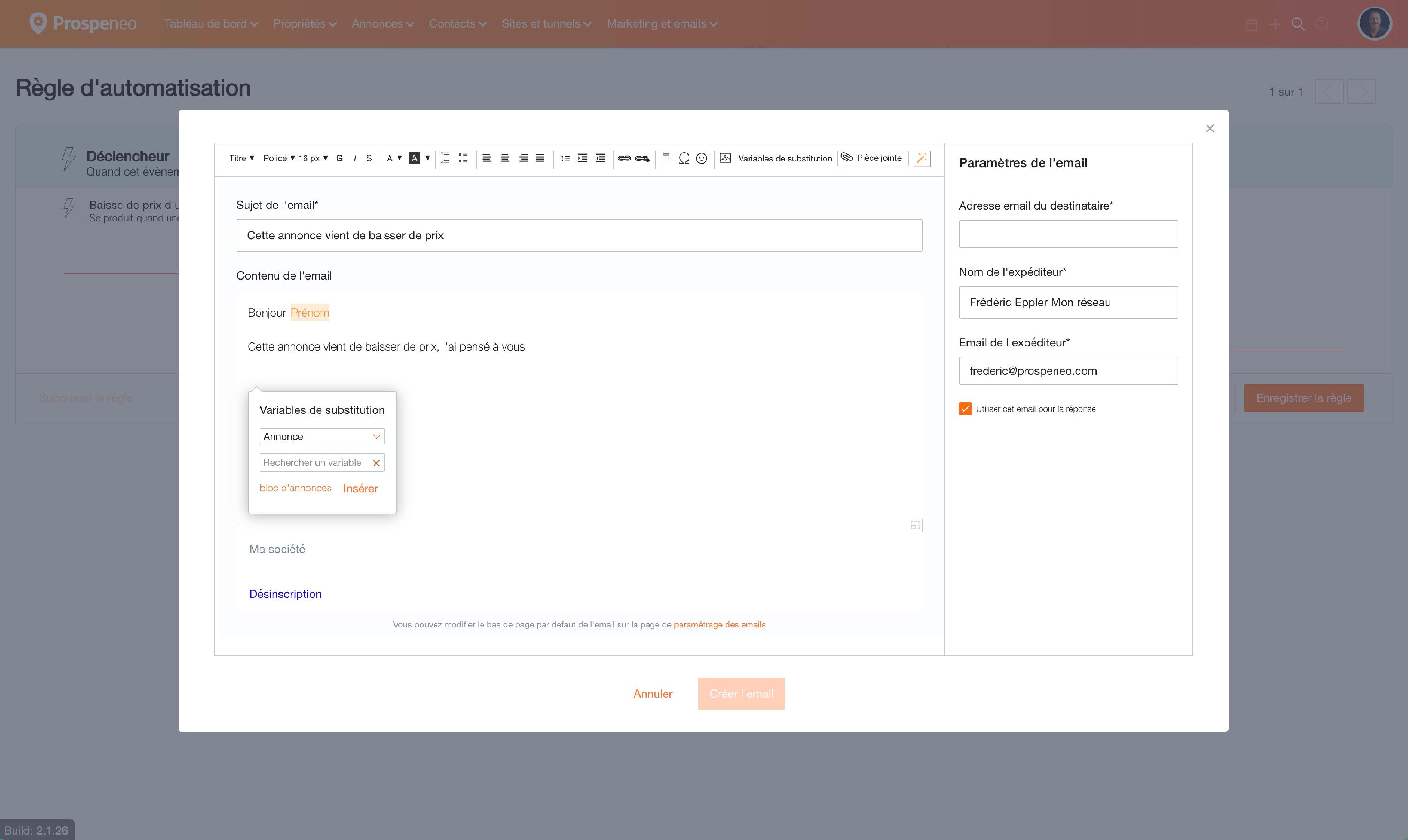Click the magic wand icon in the toolbar
1408x840 pixels.
[922, 158]
